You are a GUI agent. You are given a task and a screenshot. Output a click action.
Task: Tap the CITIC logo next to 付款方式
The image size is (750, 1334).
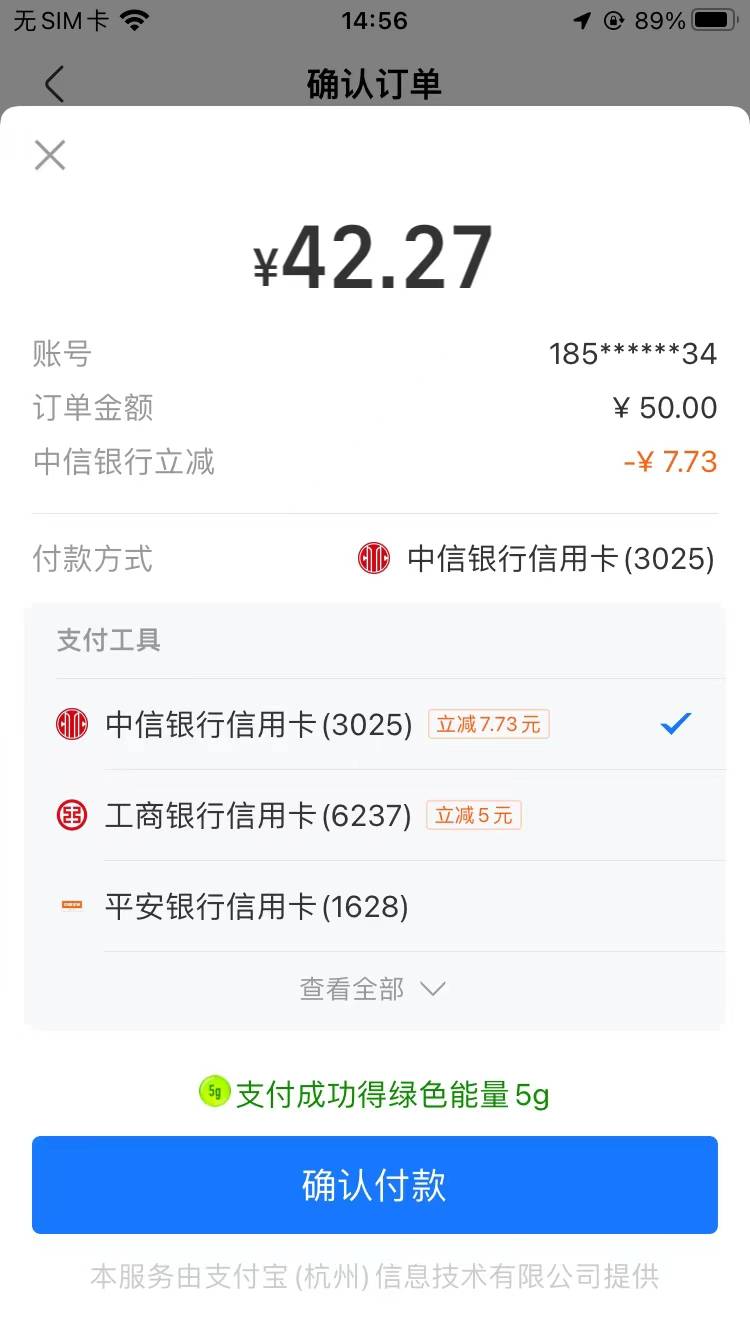(x=374, y=558)
